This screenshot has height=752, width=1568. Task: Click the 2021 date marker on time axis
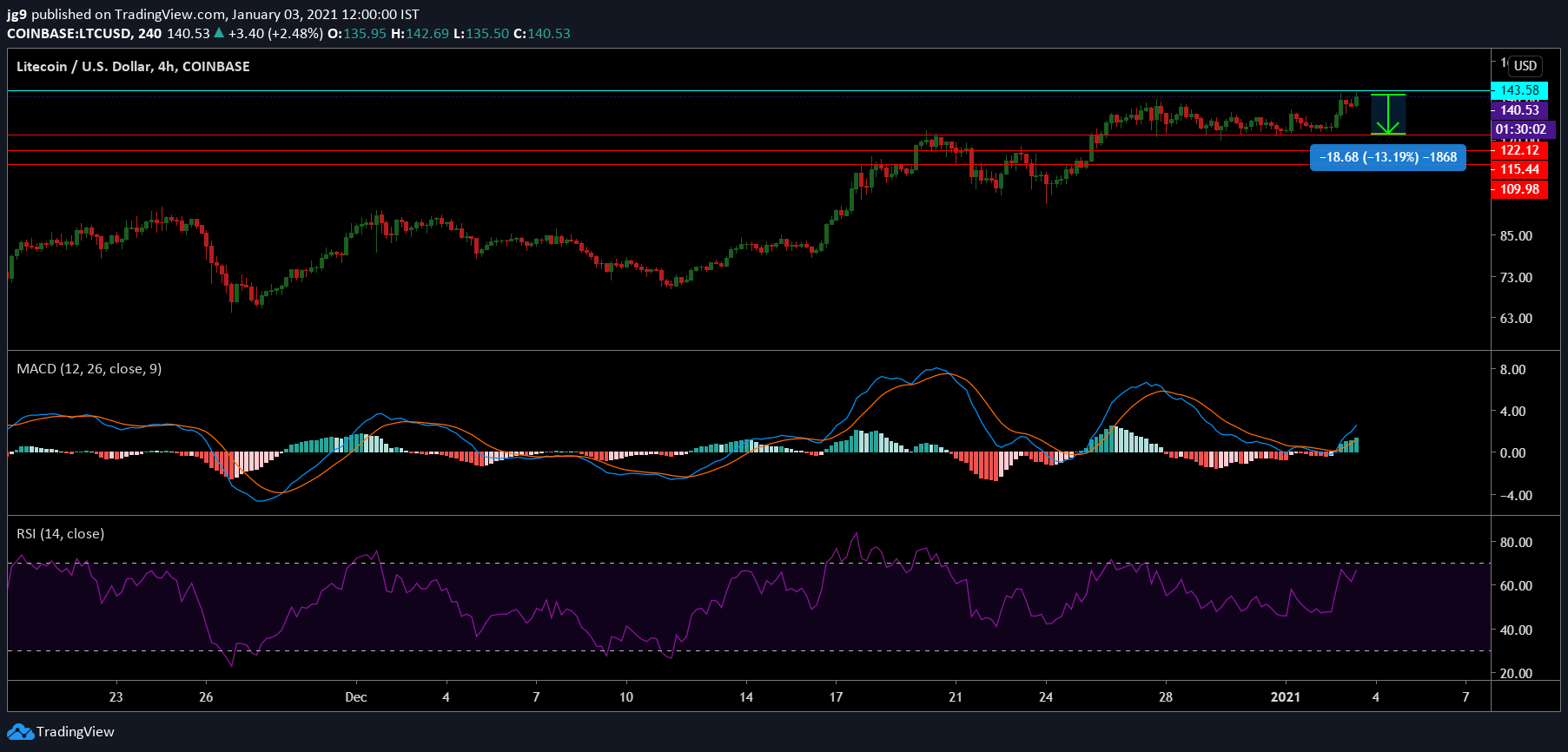tap(1286, 697)
